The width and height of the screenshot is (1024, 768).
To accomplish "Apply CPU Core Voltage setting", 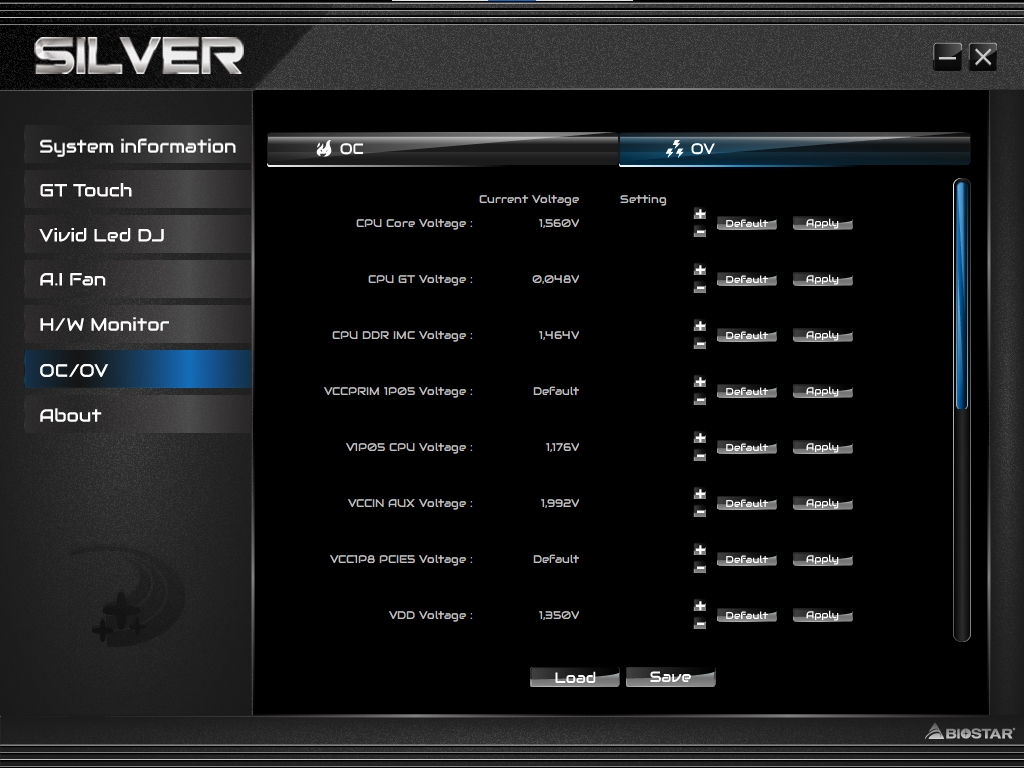I will [x=822, y=223].
